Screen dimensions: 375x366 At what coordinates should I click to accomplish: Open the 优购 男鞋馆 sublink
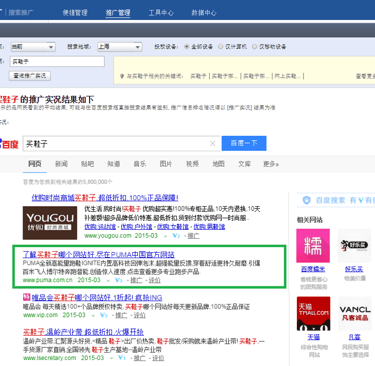(209, 227)
